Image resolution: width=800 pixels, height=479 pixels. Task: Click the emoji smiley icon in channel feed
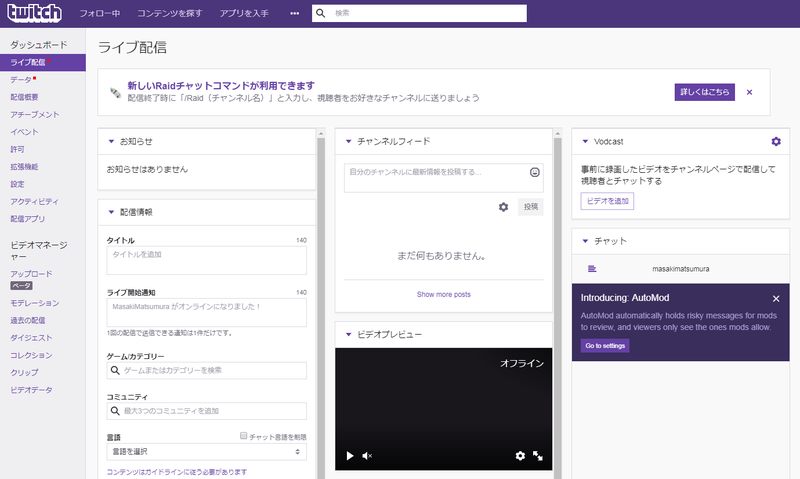click(x=535, y=172)
